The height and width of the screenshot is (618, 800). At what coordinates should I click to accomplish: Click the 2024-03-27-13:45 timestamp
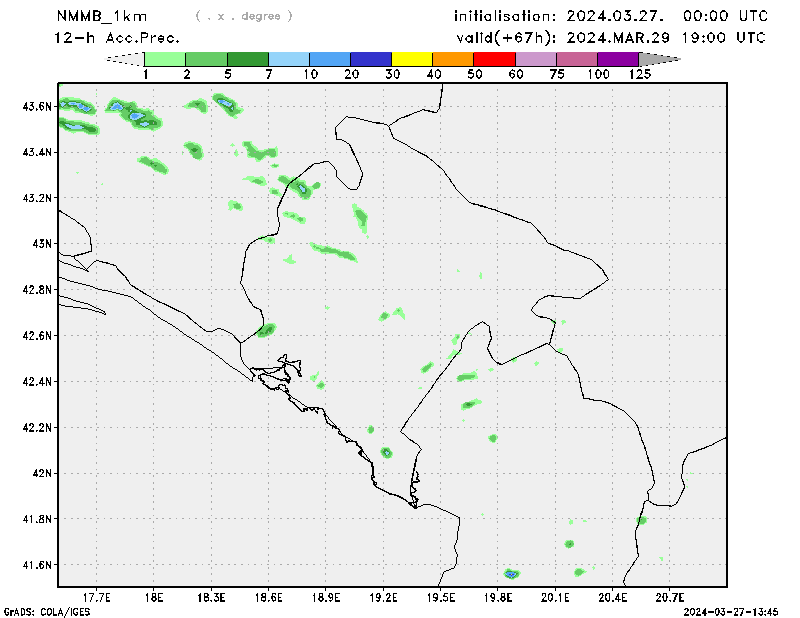(731, 612)
